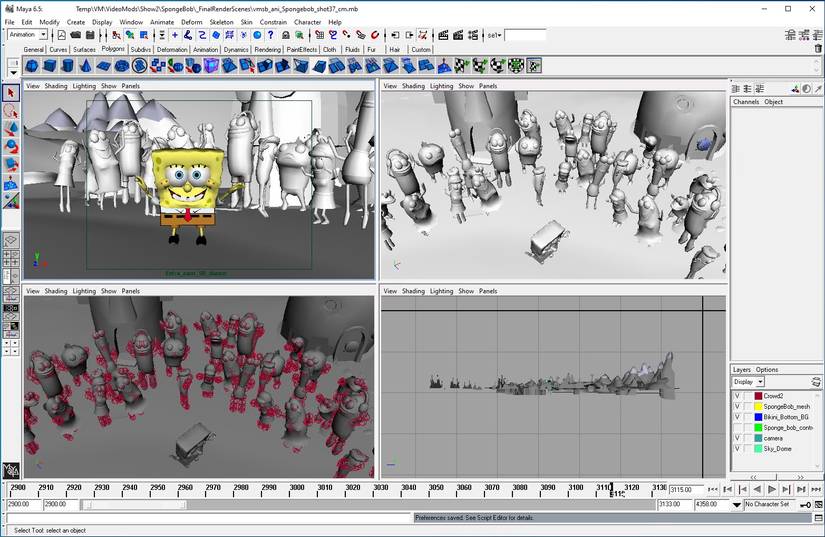Open character set dropdown arrow
The height and width of the screenshot is (537, 825).
coord(737,505)
